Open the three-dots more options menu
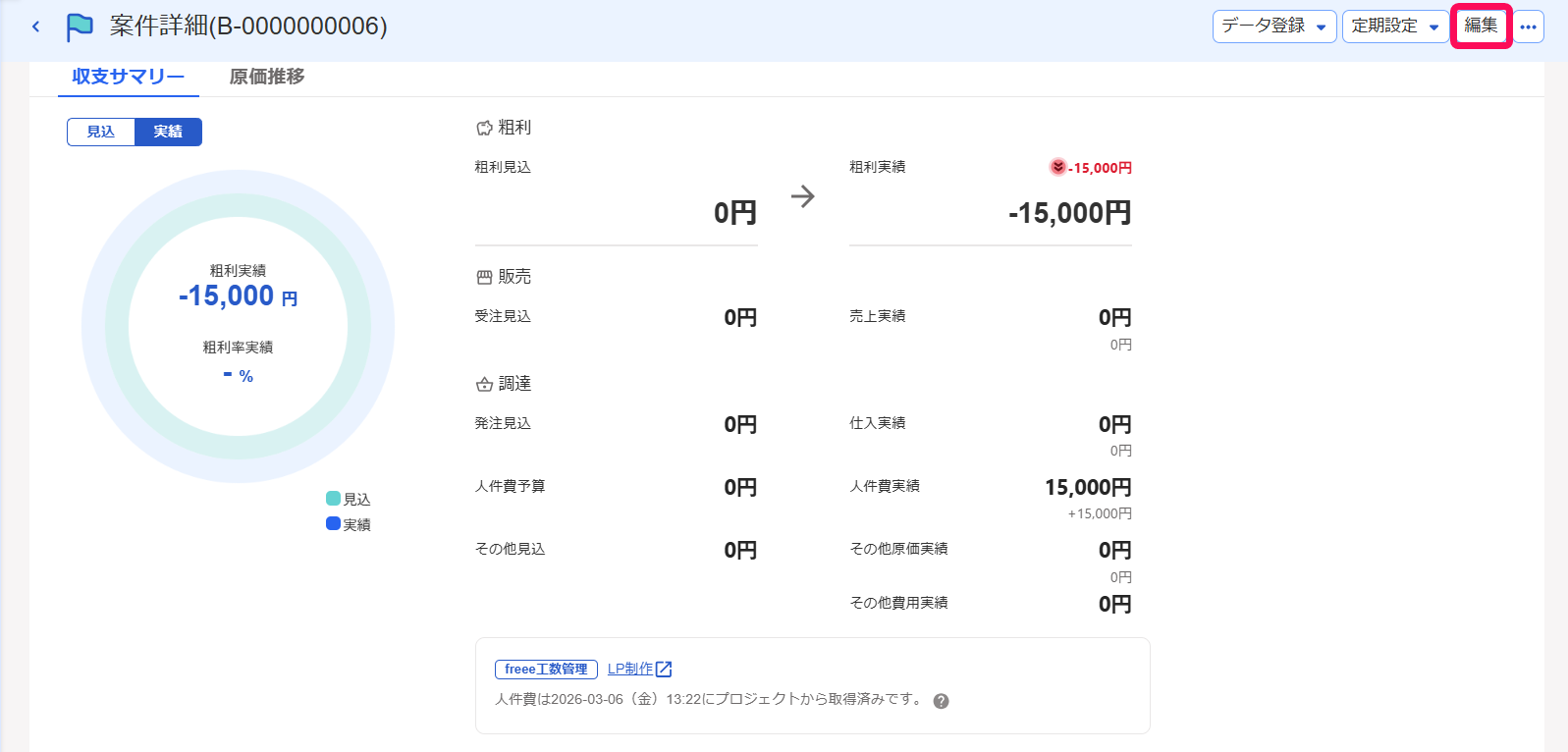 pyautogui.click(x=1528, y=27)
